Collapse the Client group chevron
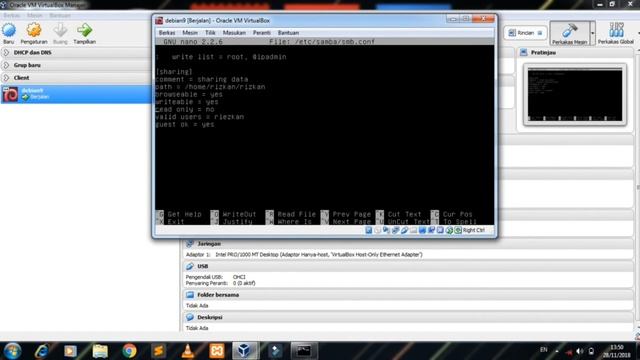The height and width of the screenshot is (360, 640). point(6,78)
